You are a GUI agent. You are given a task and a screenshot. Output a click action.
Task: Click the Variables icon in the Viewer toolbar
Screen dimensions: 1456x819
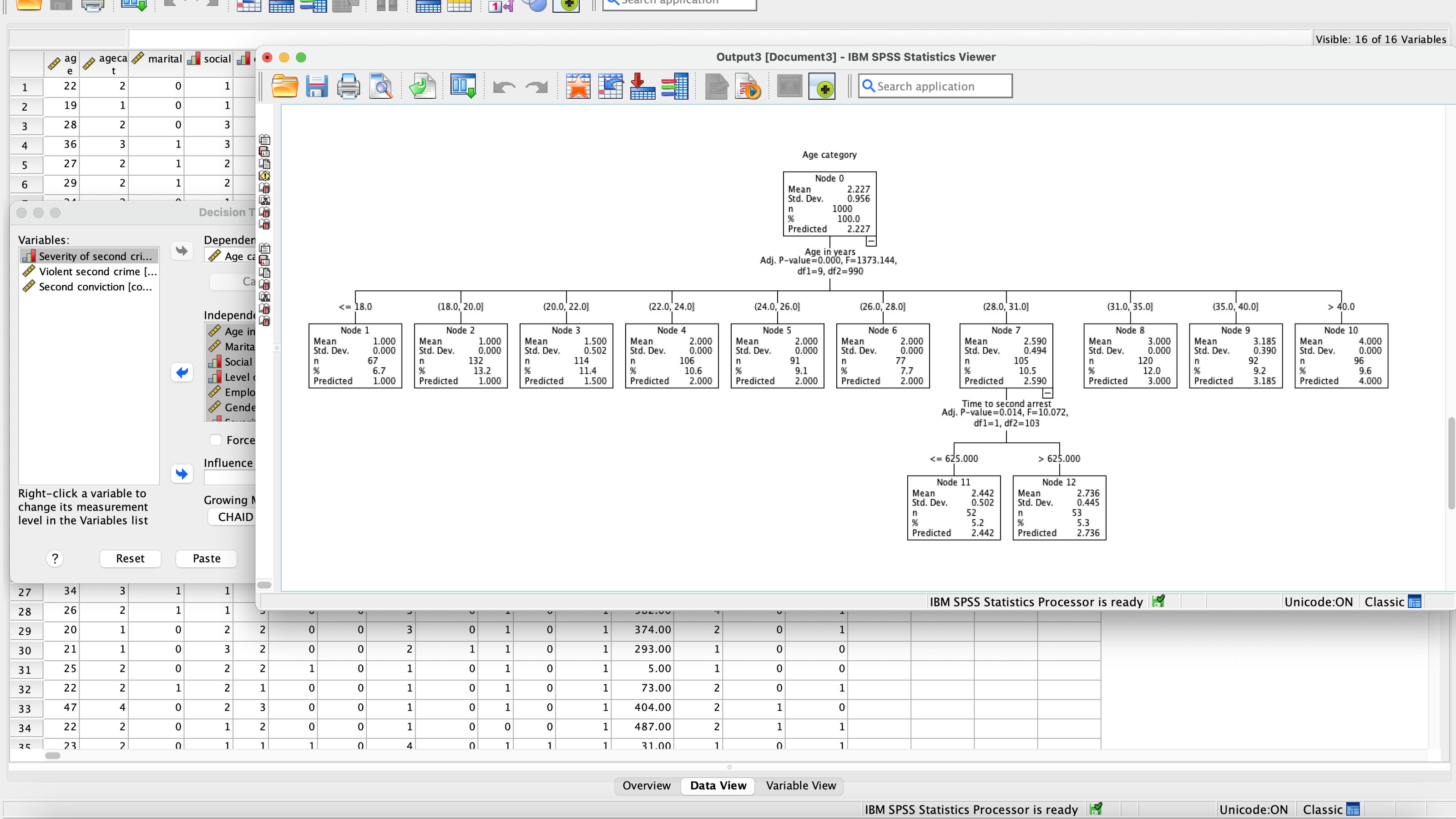[675, 86]
